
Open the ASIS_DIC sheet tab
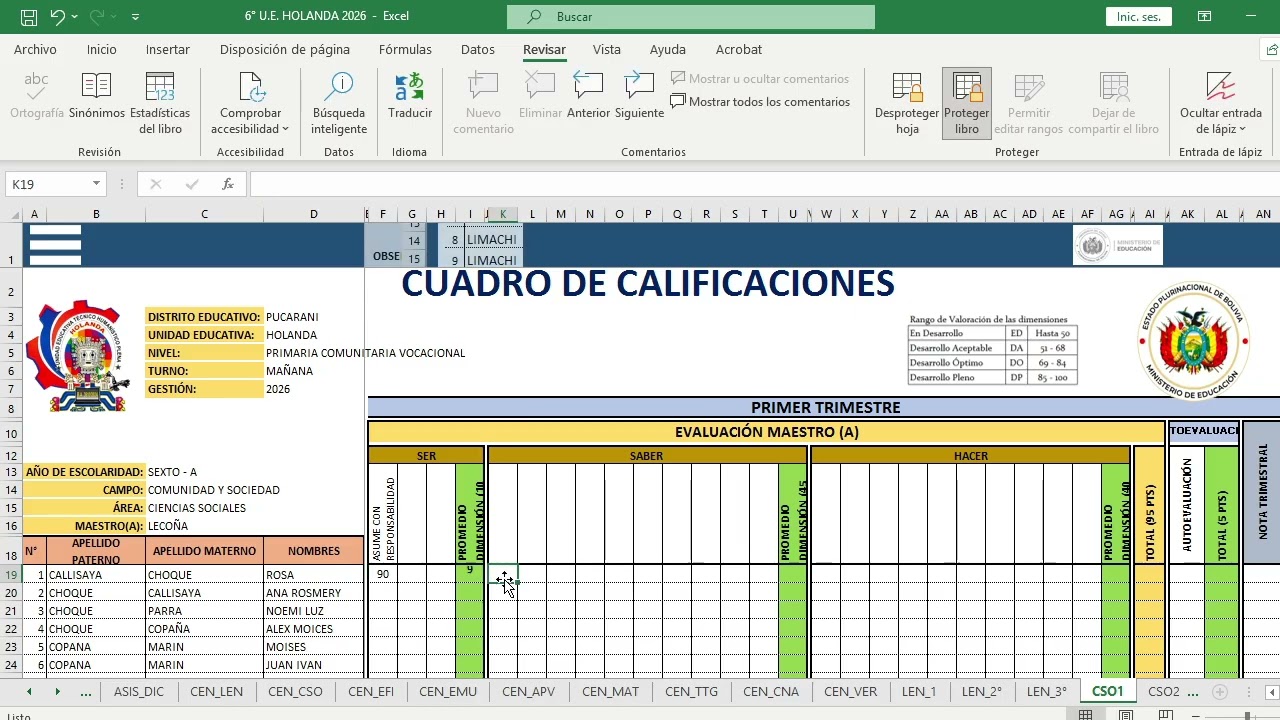coord(139,692)
